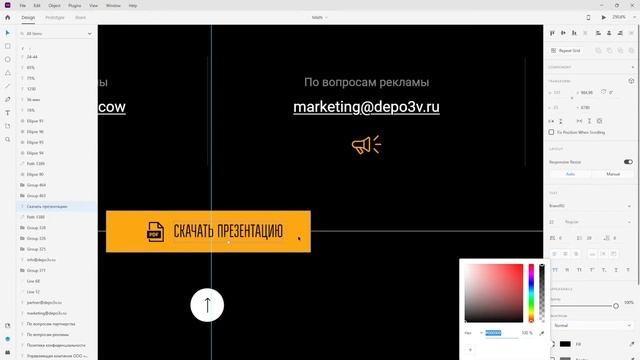
Task: Open the Plugins panel icon
Action: pyautogui.click(x=7, y=352)
